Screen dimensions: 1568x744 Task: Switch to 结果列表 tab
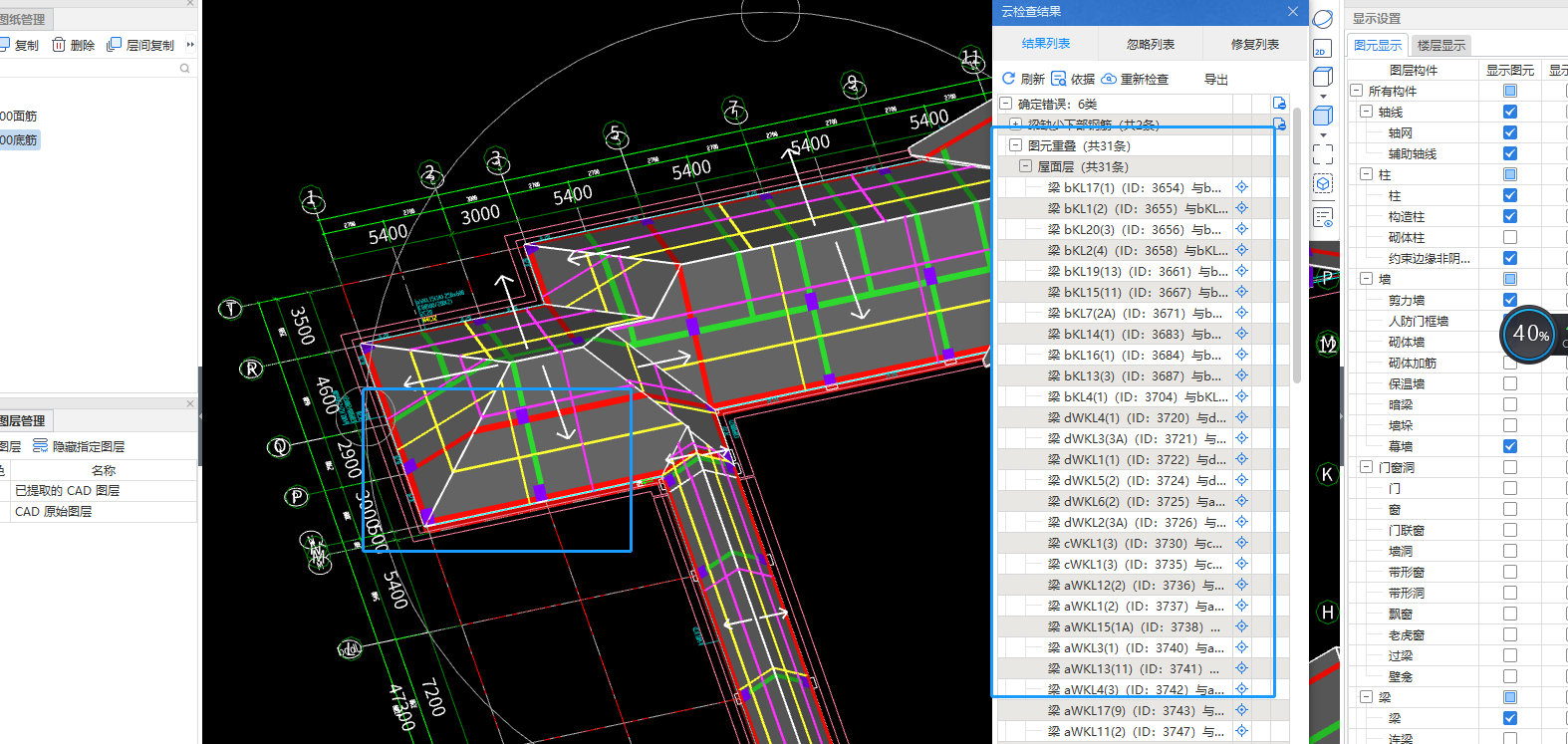tap(1046, 44)
